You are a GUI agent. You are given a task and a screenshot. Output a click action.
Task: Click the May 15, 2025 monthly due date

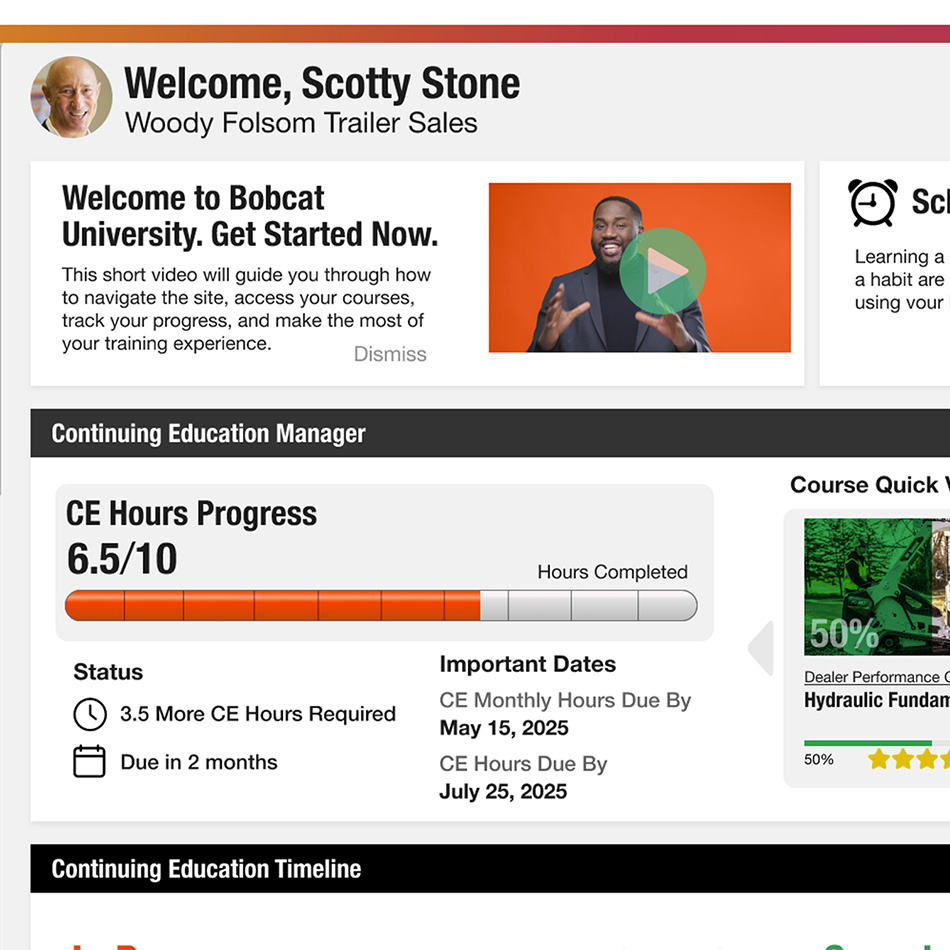pyautogui.click(x=504, y=728)
